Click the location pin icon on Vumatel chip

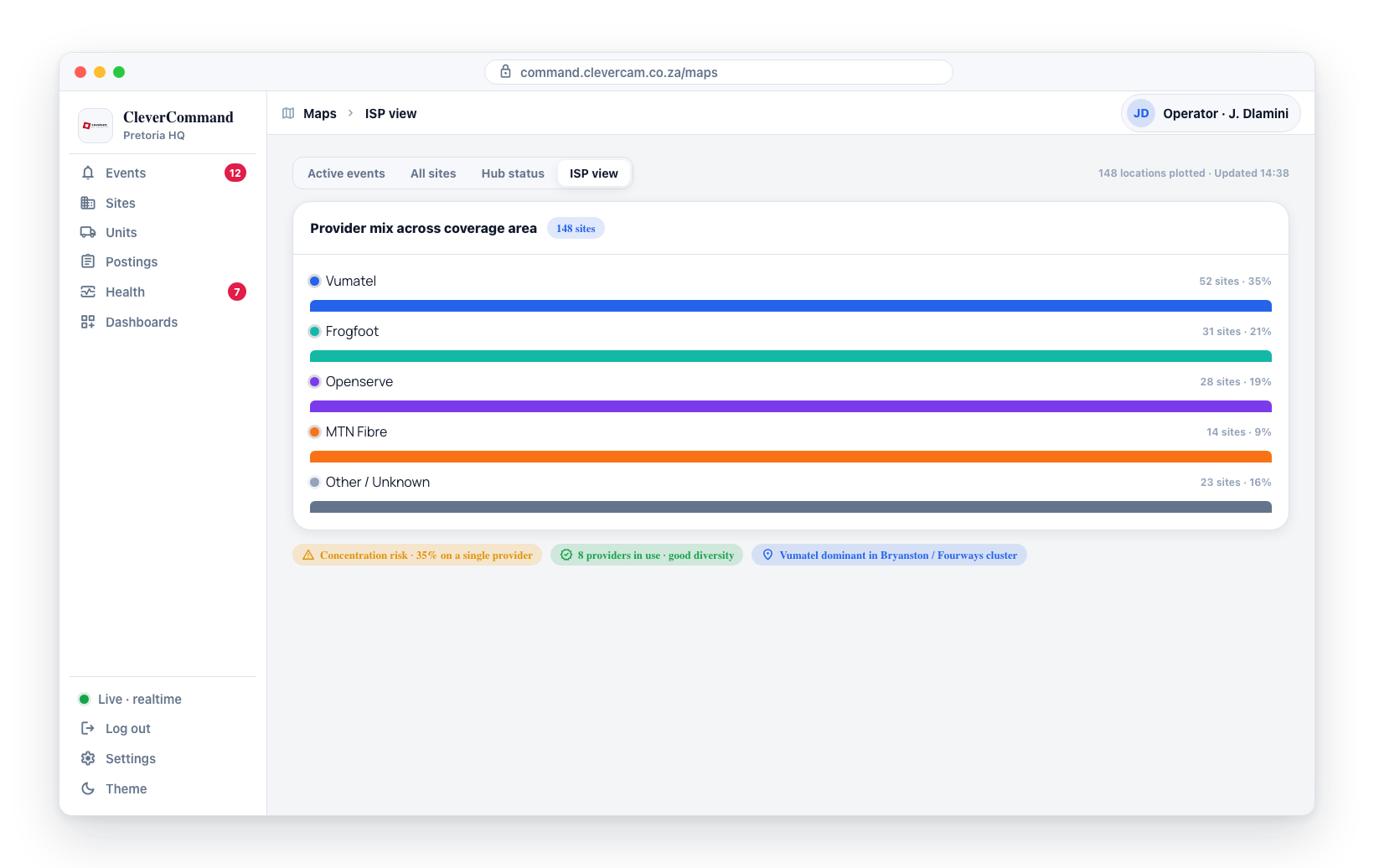(767, 555)
